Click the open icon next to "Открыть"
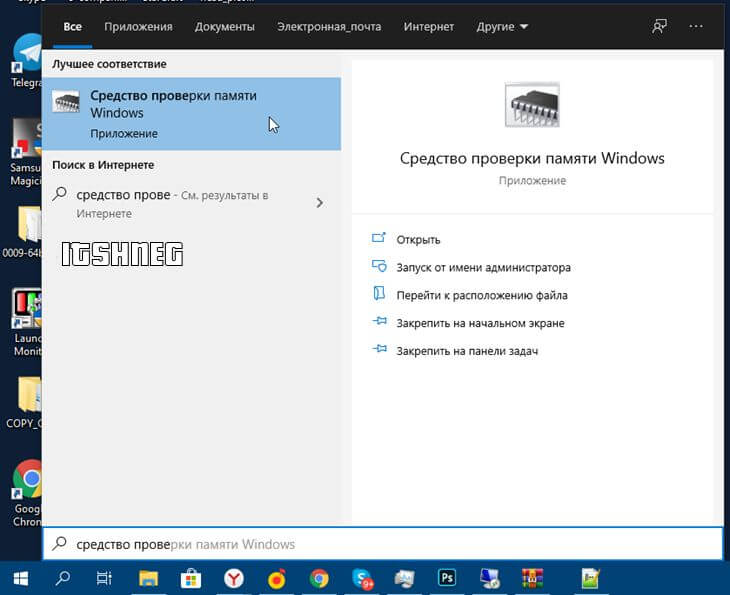 pos(379,238)
